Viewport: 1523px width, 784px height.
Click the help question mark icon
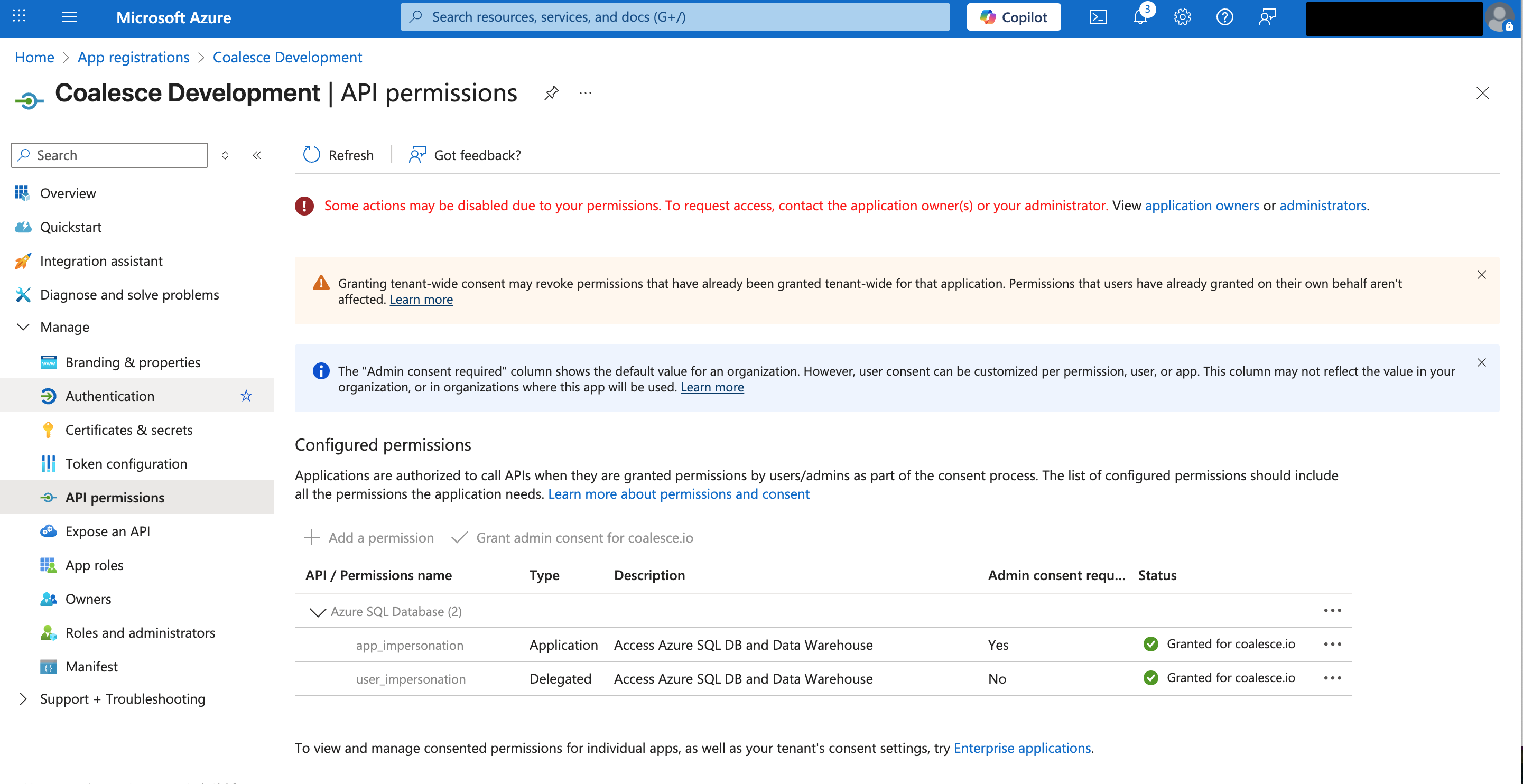(x=1224, y=17)
